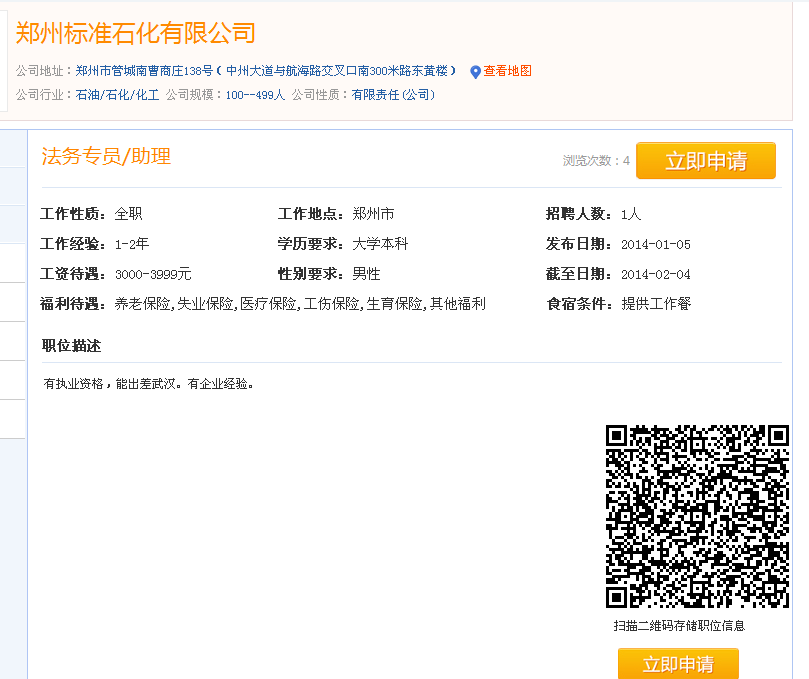The height and width of the screenshot is (679, 809).
Task: Click recruit count value 1人
Action: pos(631,214)
